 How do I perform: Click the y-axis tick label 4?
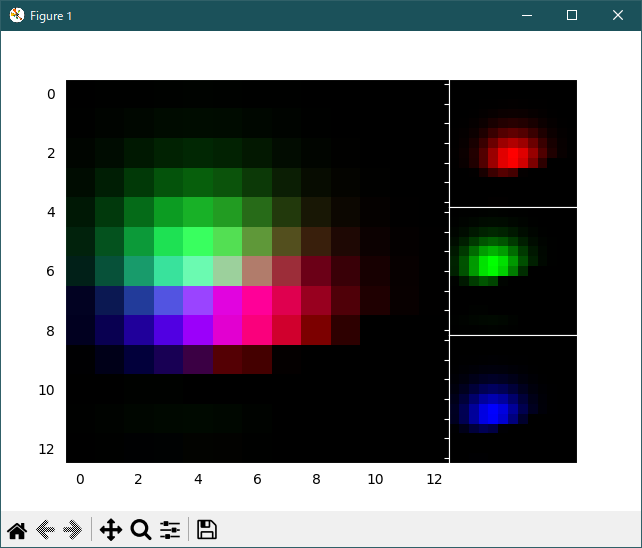point(51,212)
